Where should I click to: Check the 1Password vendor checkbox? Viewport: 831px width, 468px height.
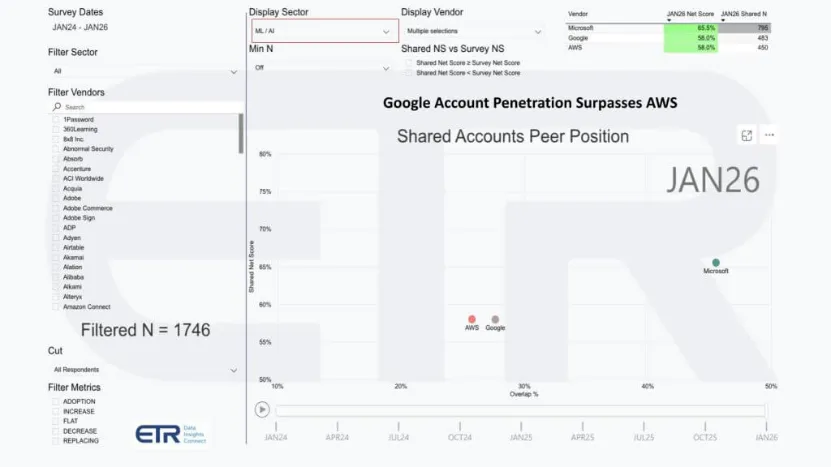click(56, 119)
